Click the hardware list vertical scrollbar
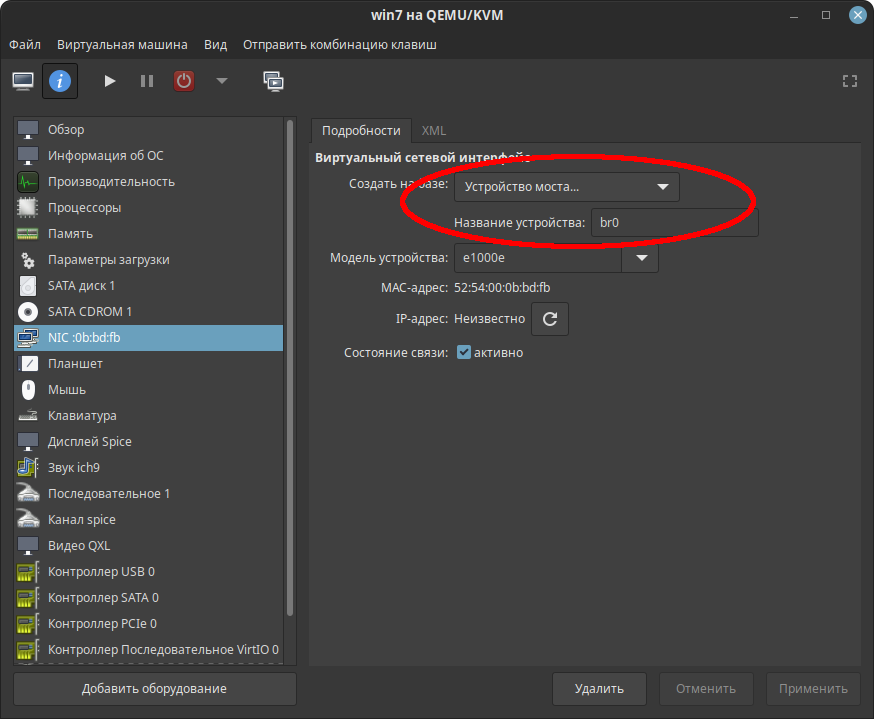This screenshot has width=874, height=719. tap(290, 368)
